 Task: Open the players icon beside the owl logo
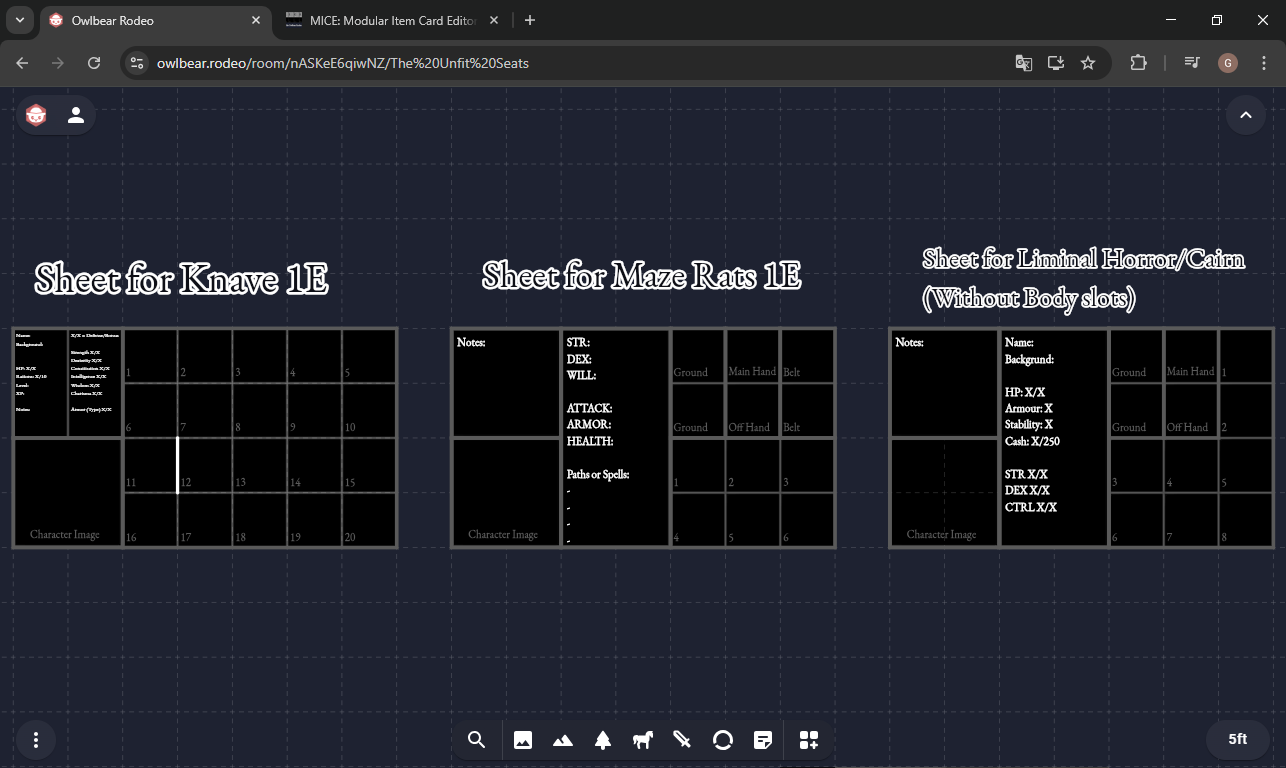pyautogui.click(x=76, y=115)
